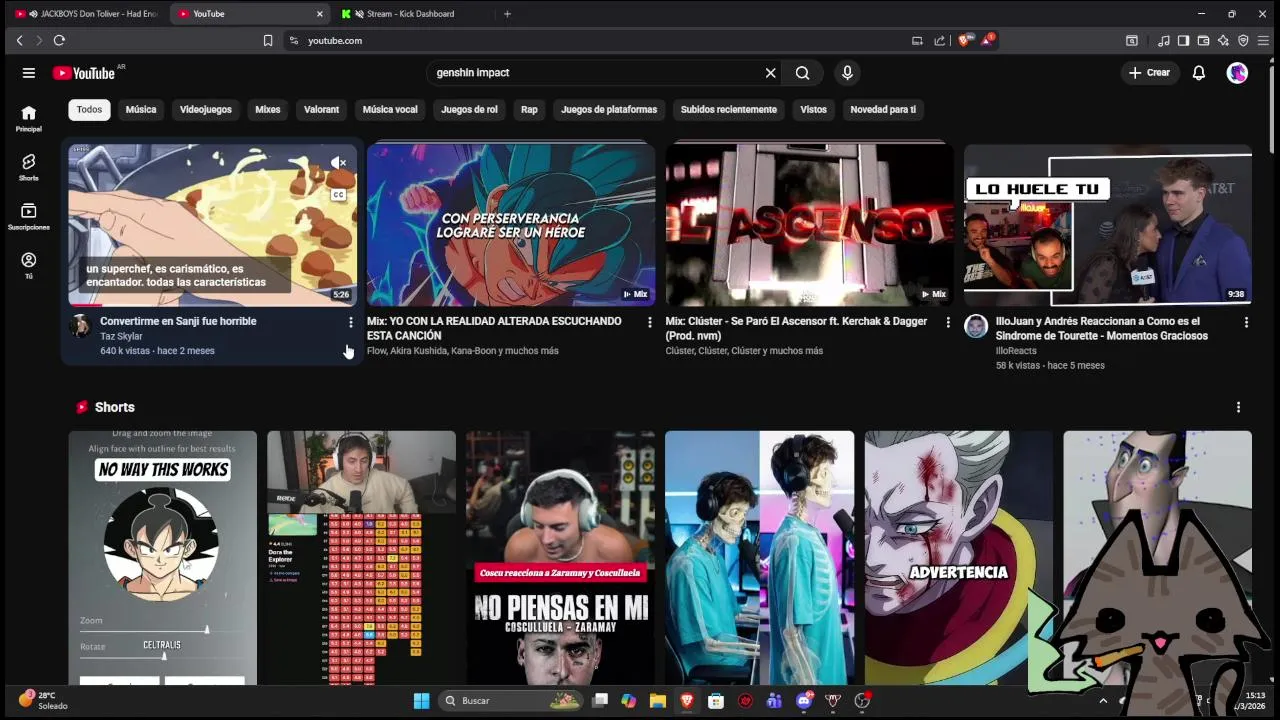Open Convertirme en Sanji fue horrible title

click(178, 322)
